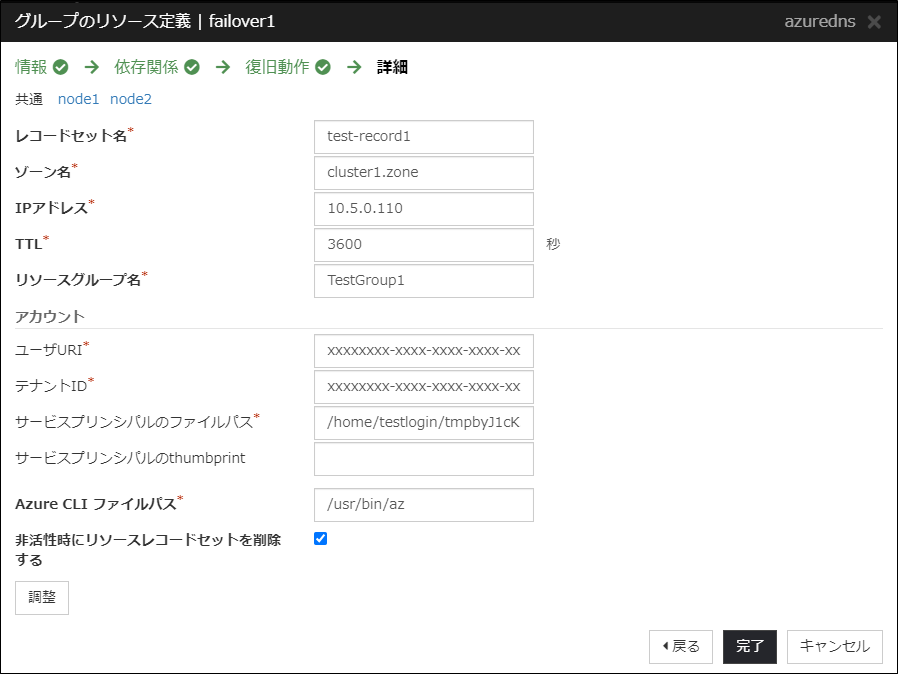Go to the 復旧動作 wizard step
This screenshot has width=898, height=674.
point(277,68)
